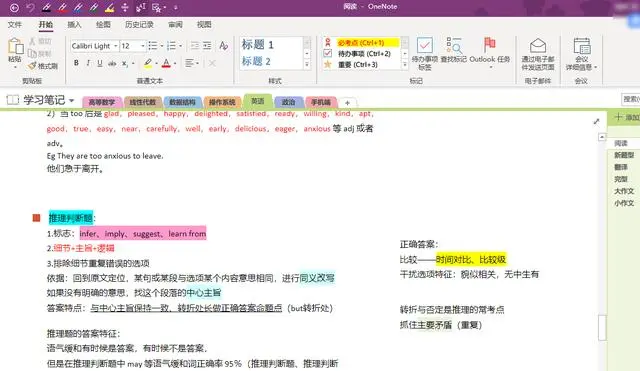
Task: Switch to the 绘图 ribbon tab
Action: point(103,24)
